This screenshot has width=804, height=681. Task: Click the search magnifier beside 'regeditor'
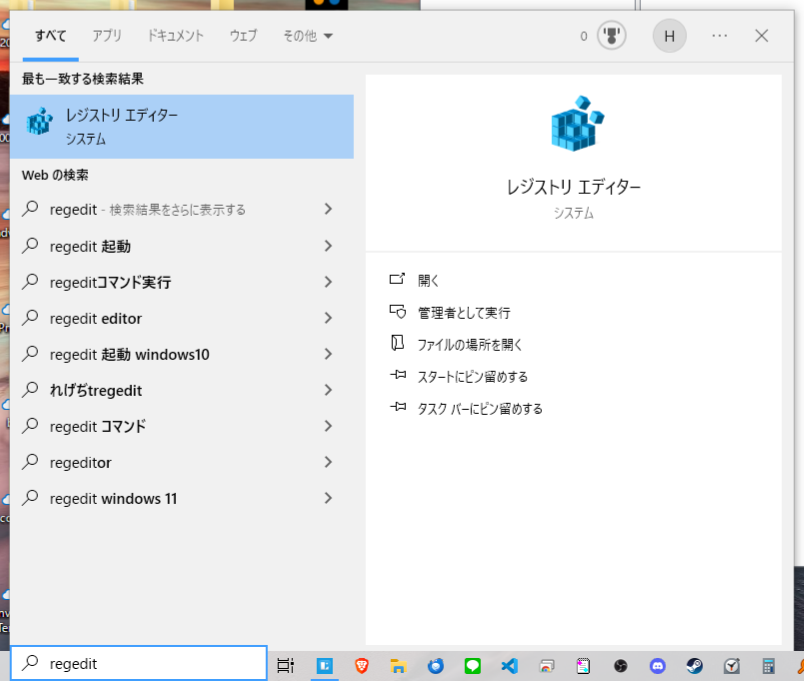pyautogui.click(x=30, y=462)
